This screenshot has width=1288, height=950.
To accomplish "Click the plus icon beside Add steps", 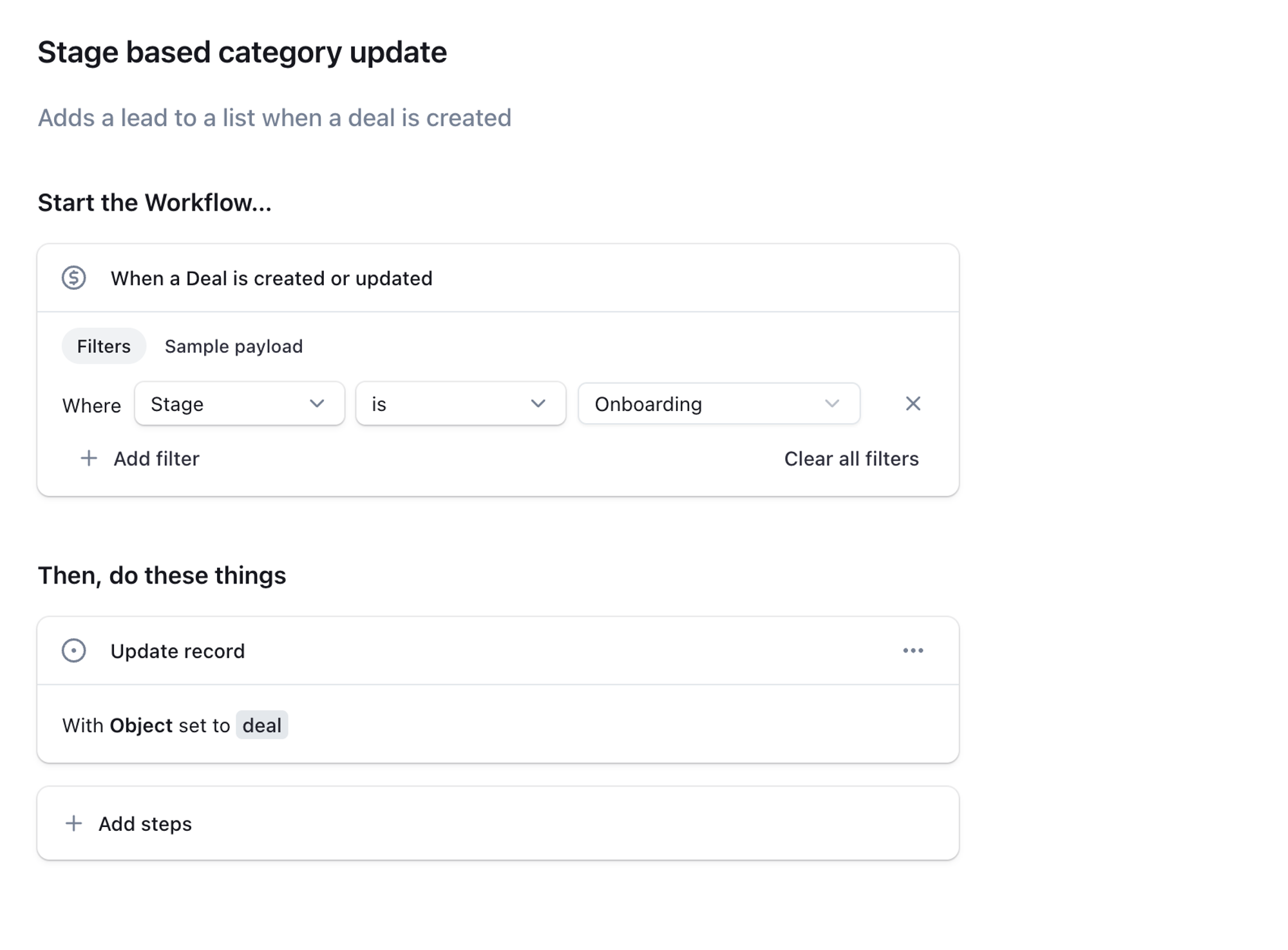I will [x=74, y=824].
